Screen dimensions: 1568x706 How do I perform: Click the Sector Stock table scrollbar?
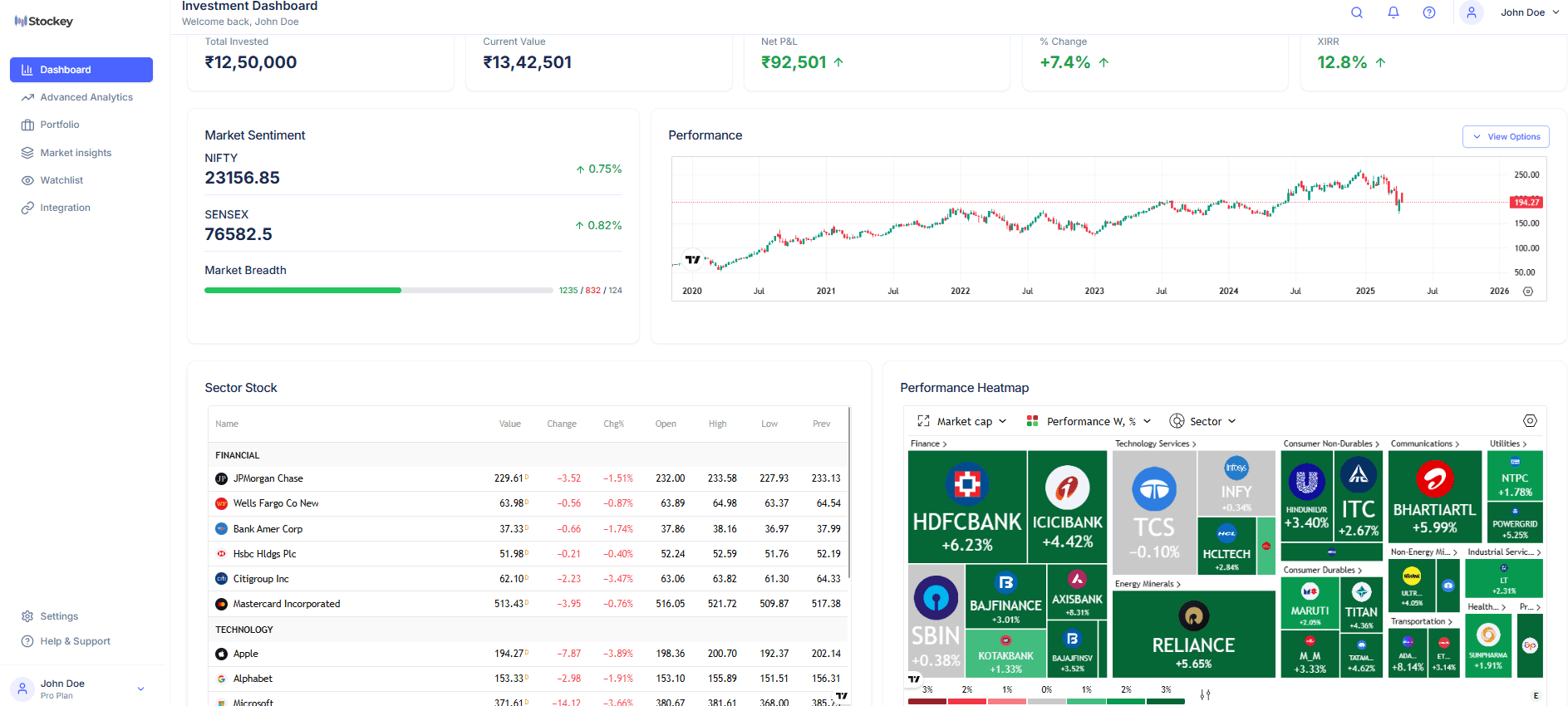point(849,492)
